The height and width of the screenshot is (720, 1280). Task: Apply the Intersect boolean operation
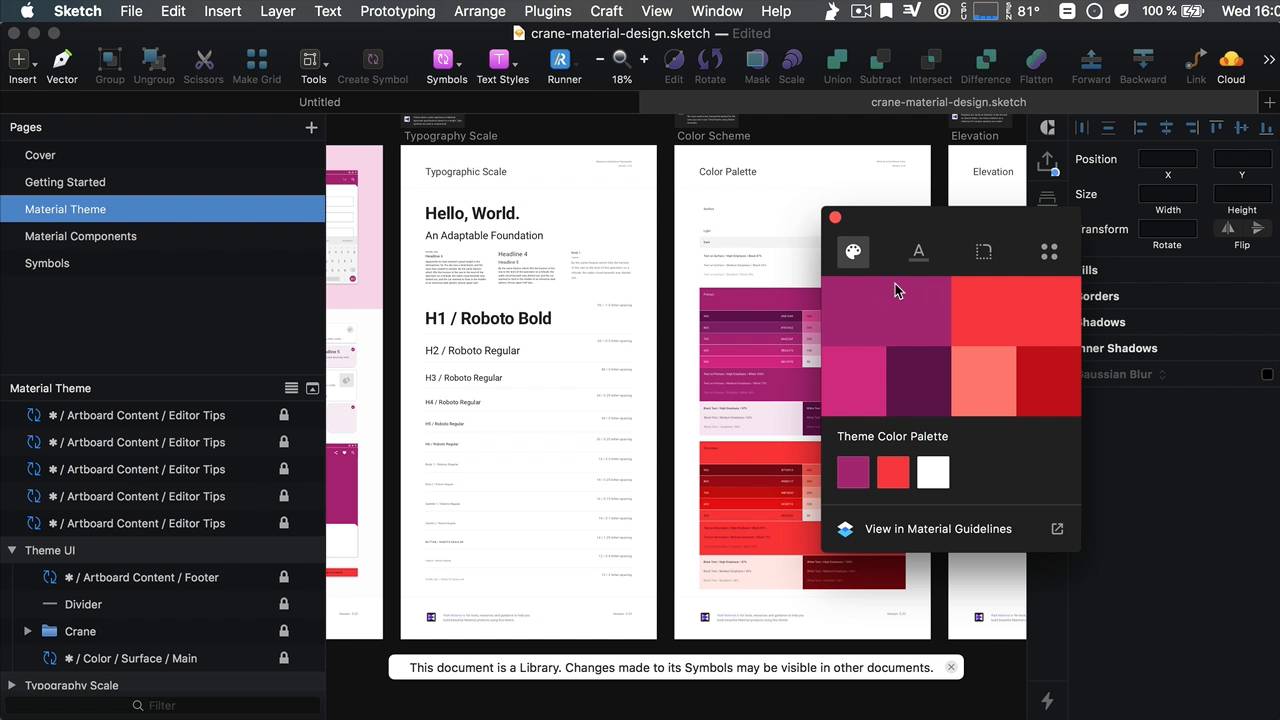(x=931, y=60)
